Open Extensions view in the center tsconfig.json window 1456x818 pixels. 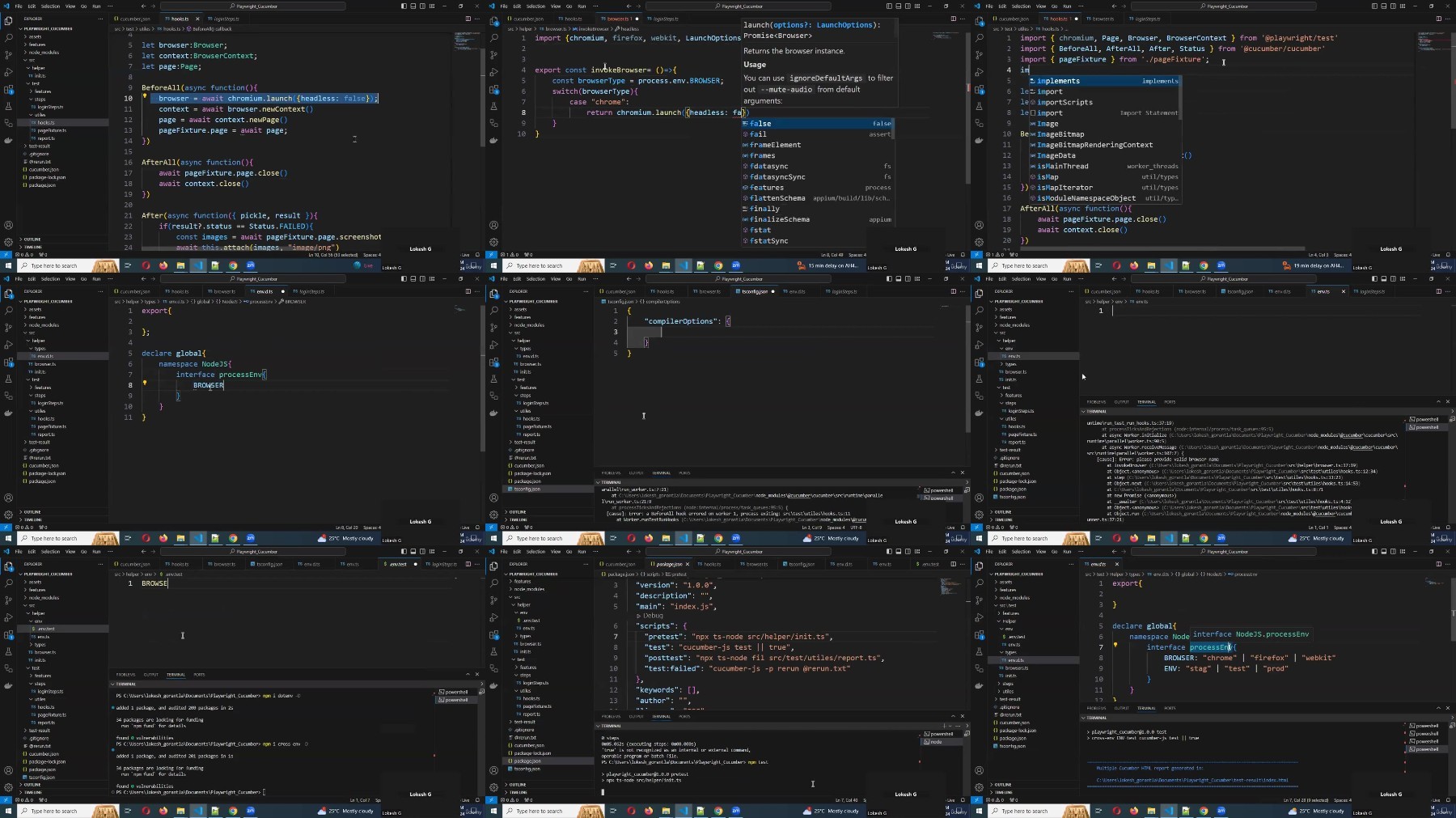click(493, 362)
